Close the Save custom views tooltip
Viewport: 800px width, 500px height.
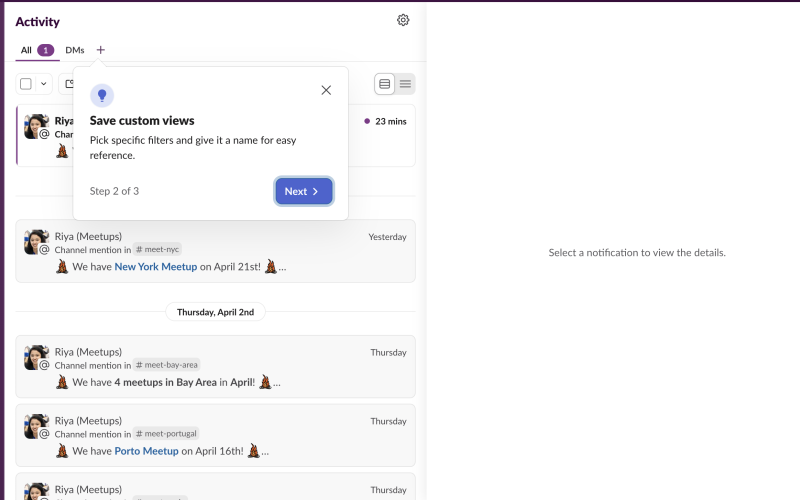tap(326, 90)
